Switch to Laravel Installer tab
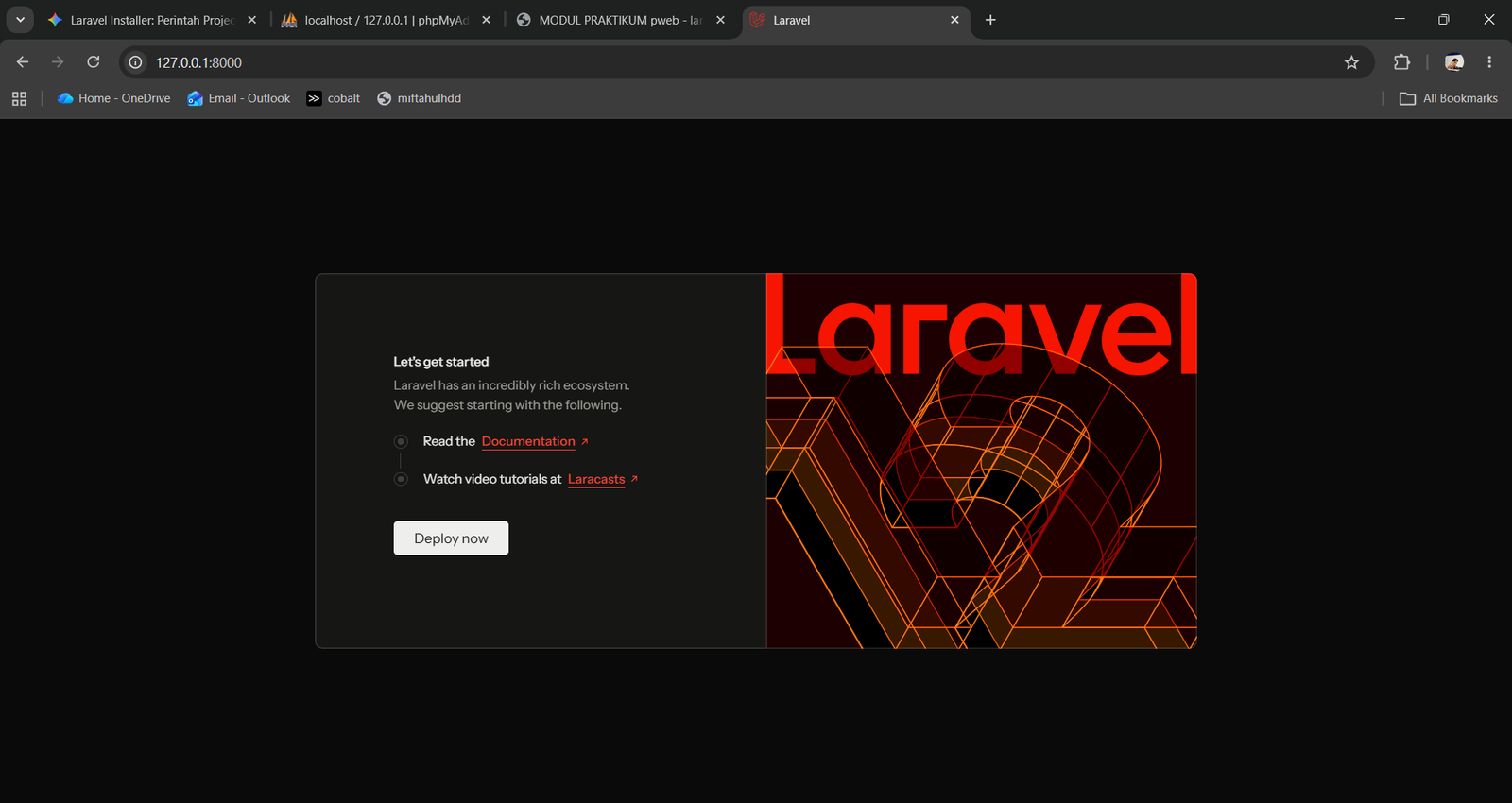This screenshot has width=1512, height=803. (x=153, y=20)
